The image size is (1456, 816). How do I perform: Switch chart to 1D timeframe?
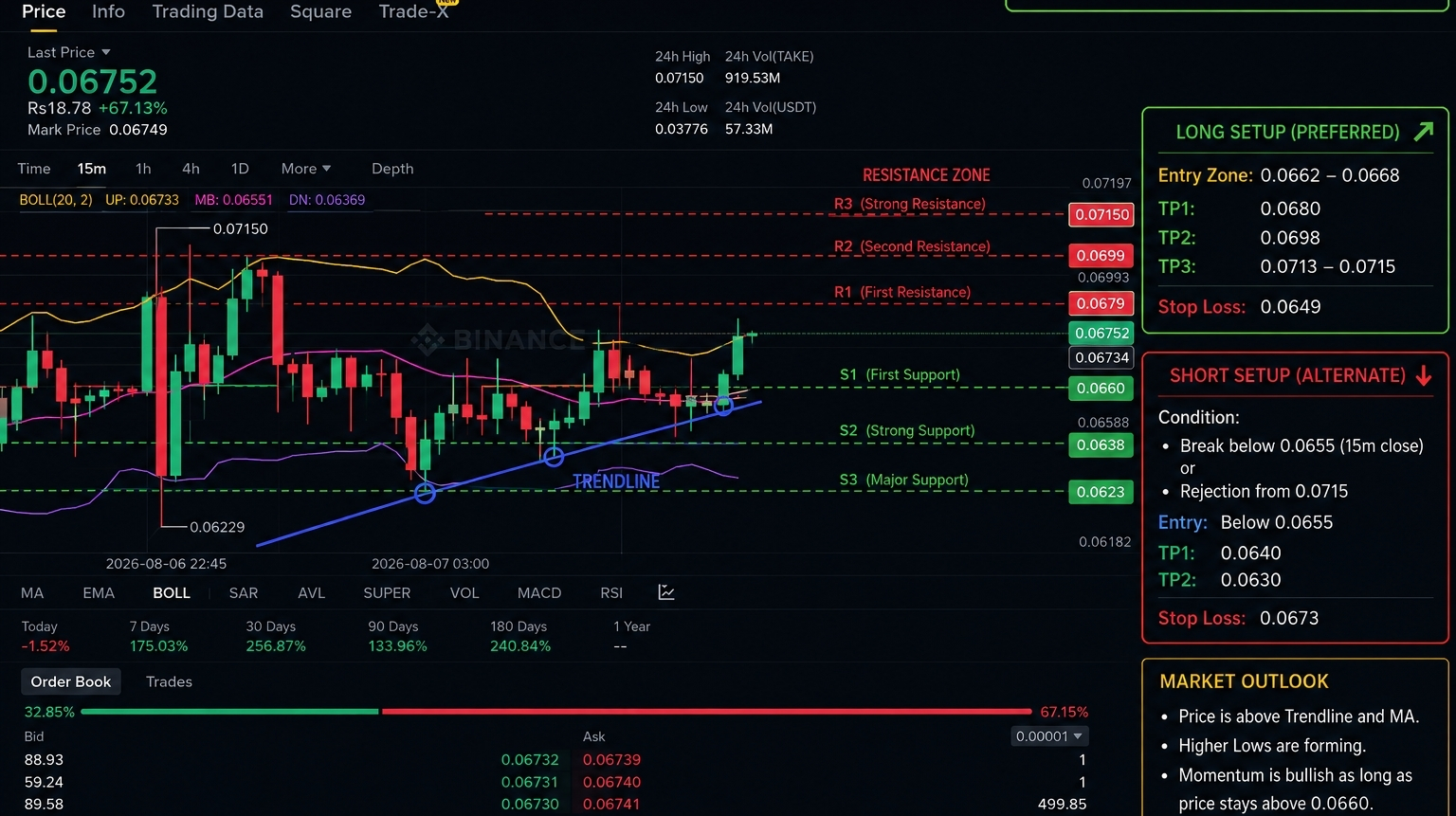[x=240, y=169]
